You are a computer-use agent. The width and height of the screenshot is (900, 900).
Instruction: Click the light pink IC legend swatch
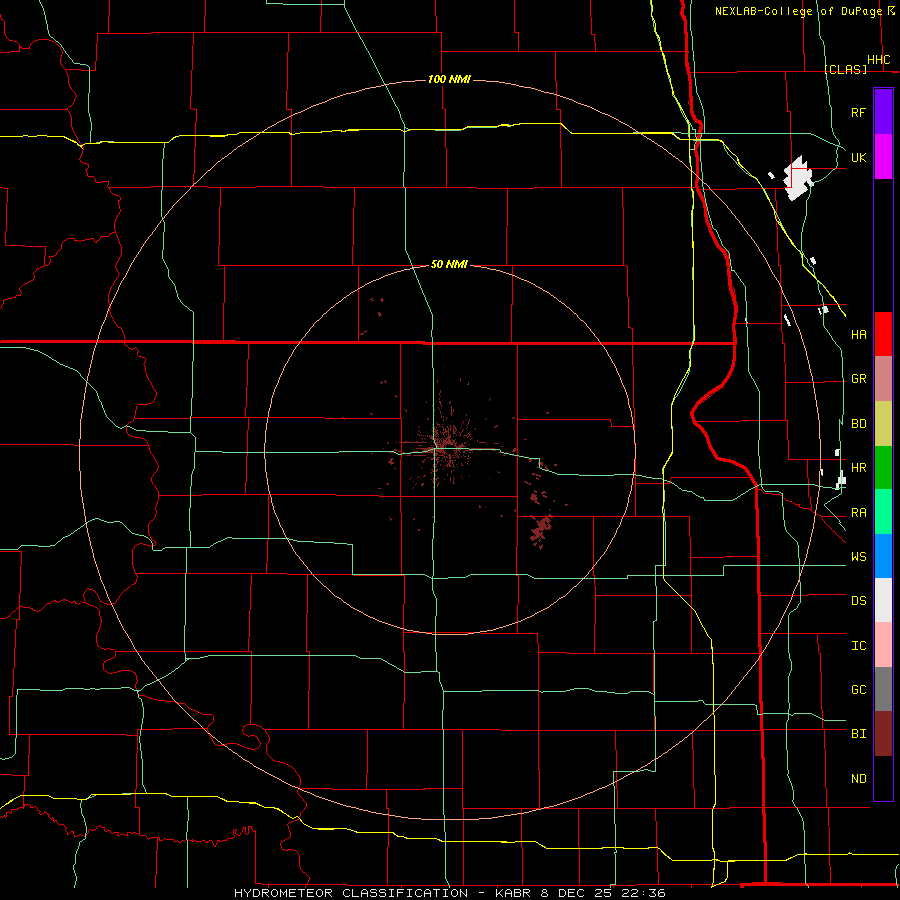[x=883, y=645]
